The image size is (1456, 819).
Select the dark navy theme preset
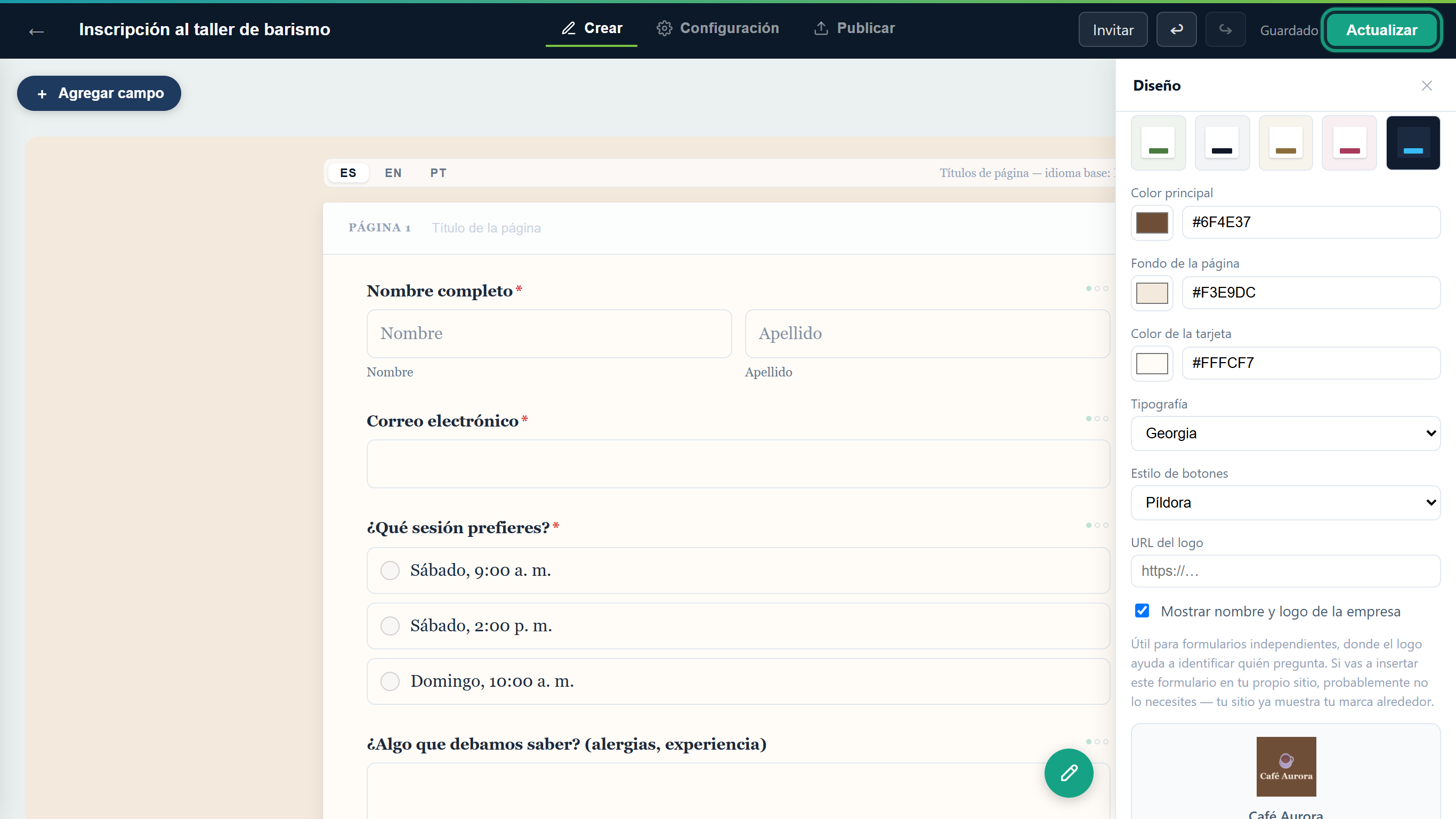coord(1412,142)
